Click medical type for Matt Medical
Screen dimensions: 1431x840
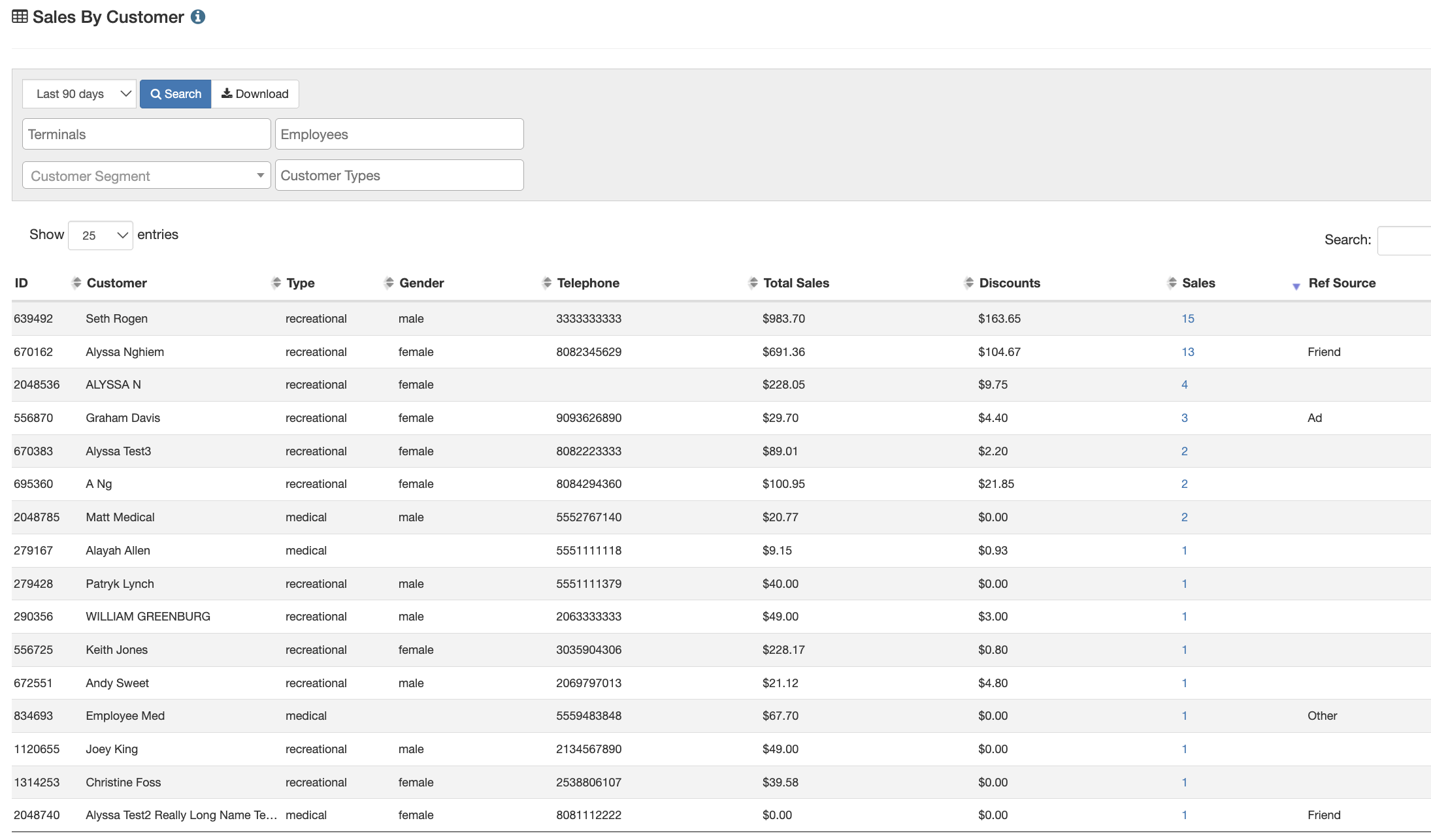tap(306, 517)
